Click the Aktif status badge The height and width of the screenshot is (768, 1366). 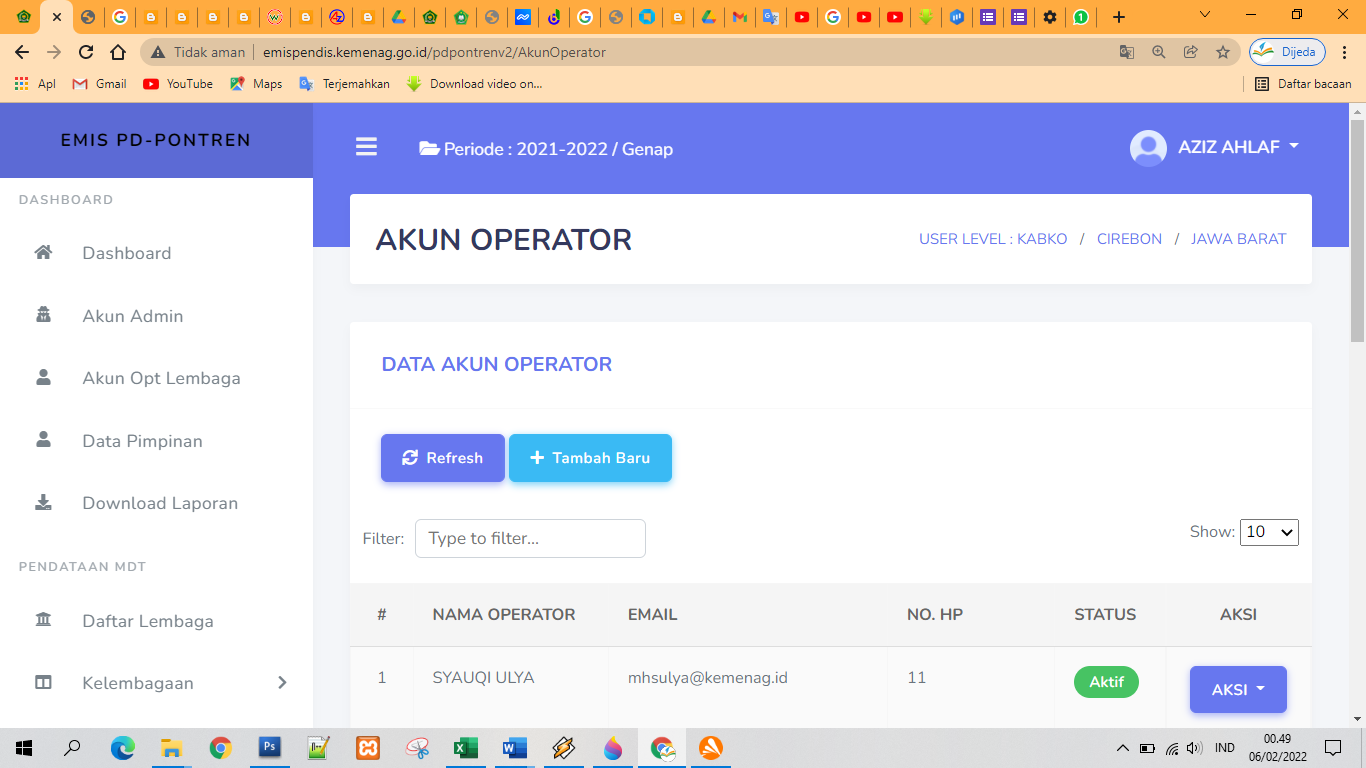tap(1106, 682)
